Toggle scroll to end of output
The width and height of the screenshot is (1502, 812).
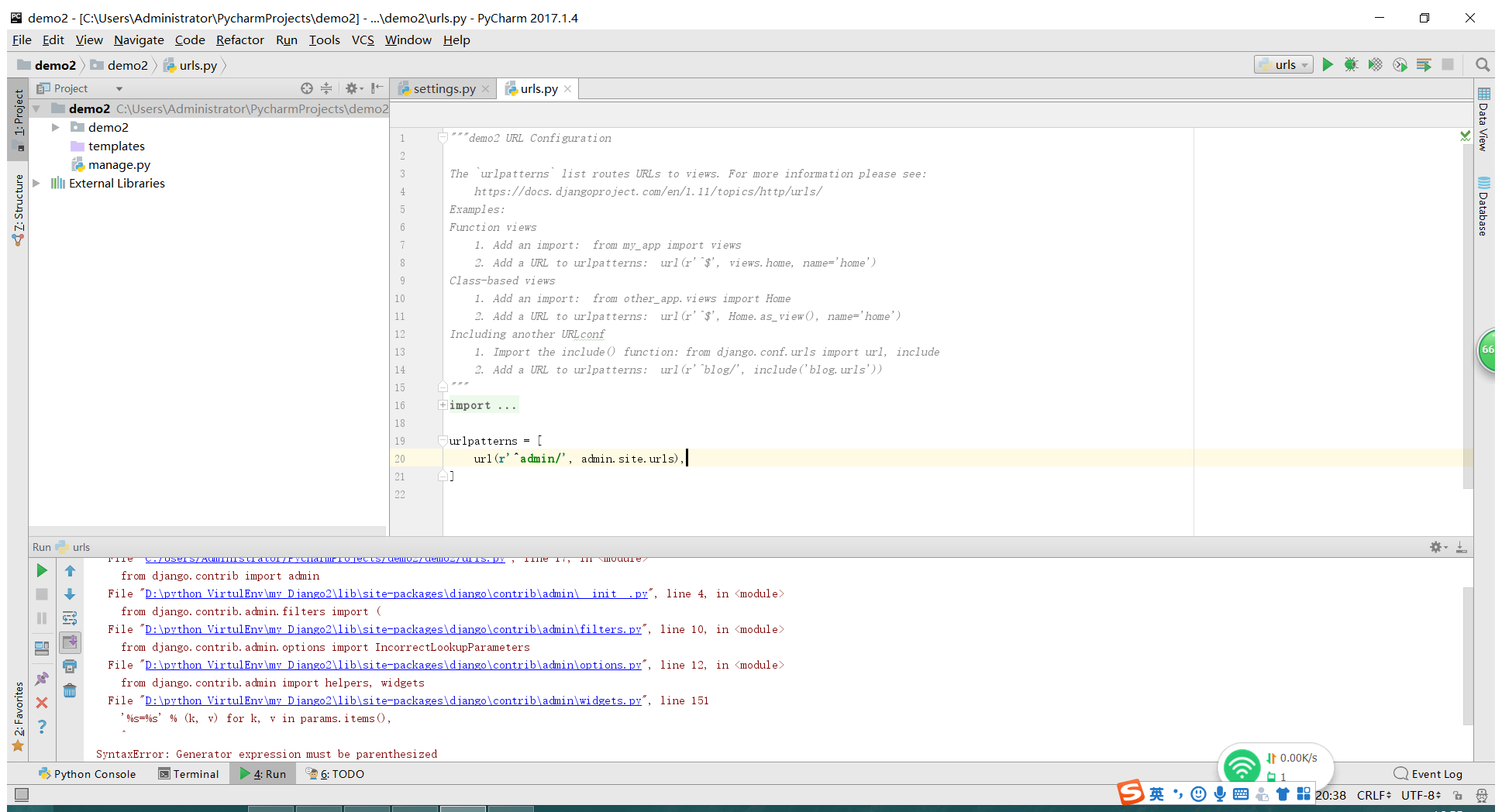[x=70, y=642]
